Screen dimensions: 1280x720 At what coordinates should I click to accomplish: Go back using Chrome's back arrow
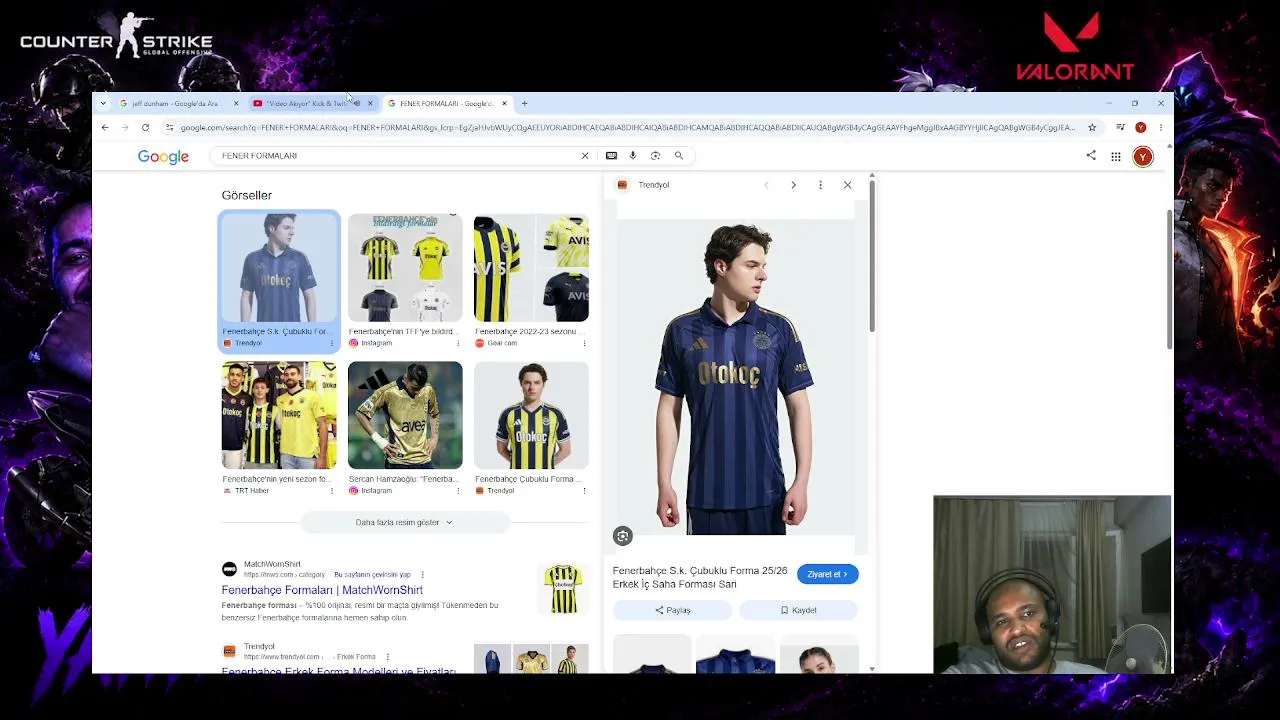click(x=105, y=127)
